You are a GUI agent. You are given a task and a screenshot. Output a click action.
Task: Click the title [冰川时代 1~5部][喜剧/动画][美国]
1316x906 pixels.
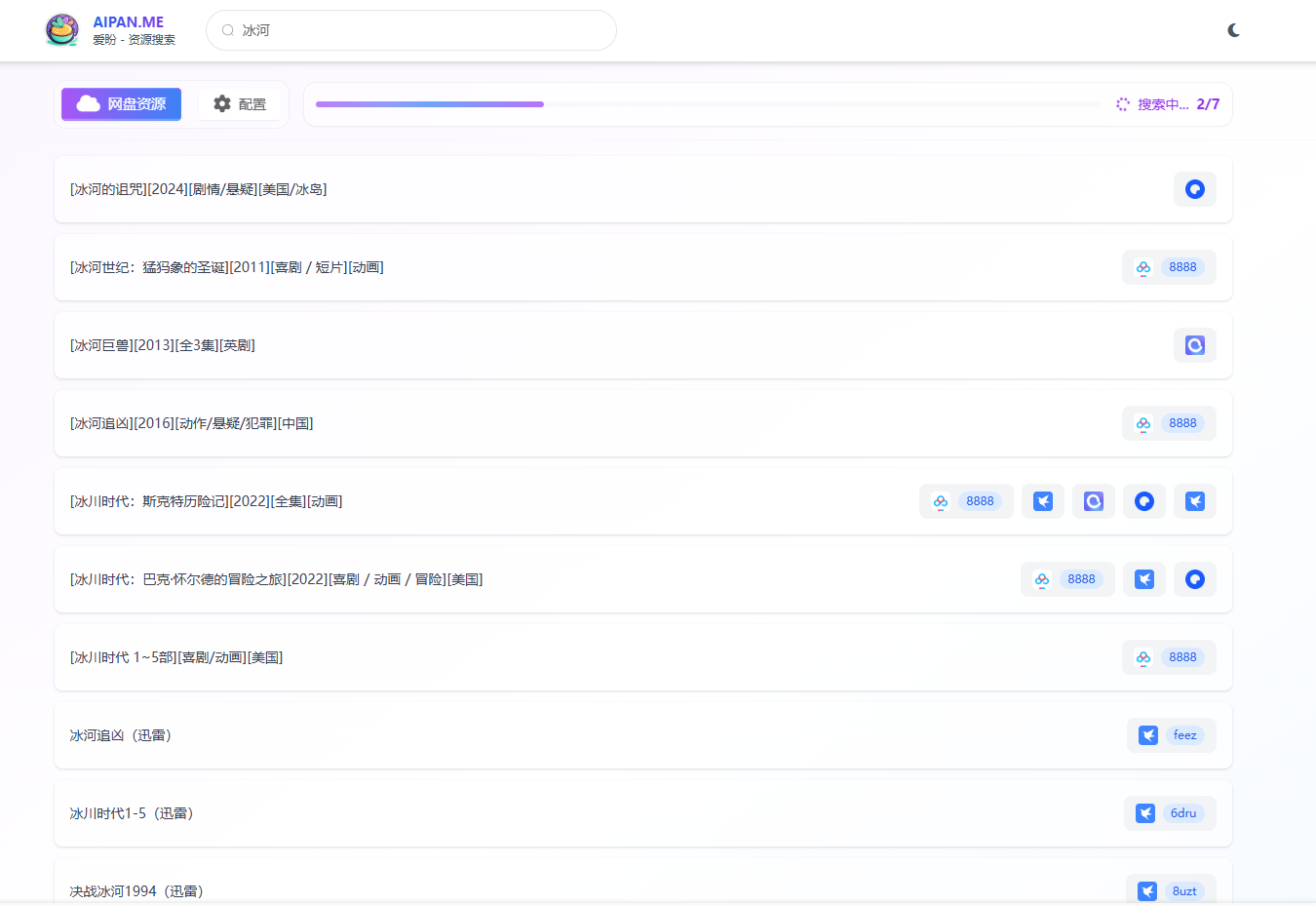(176, 657)
